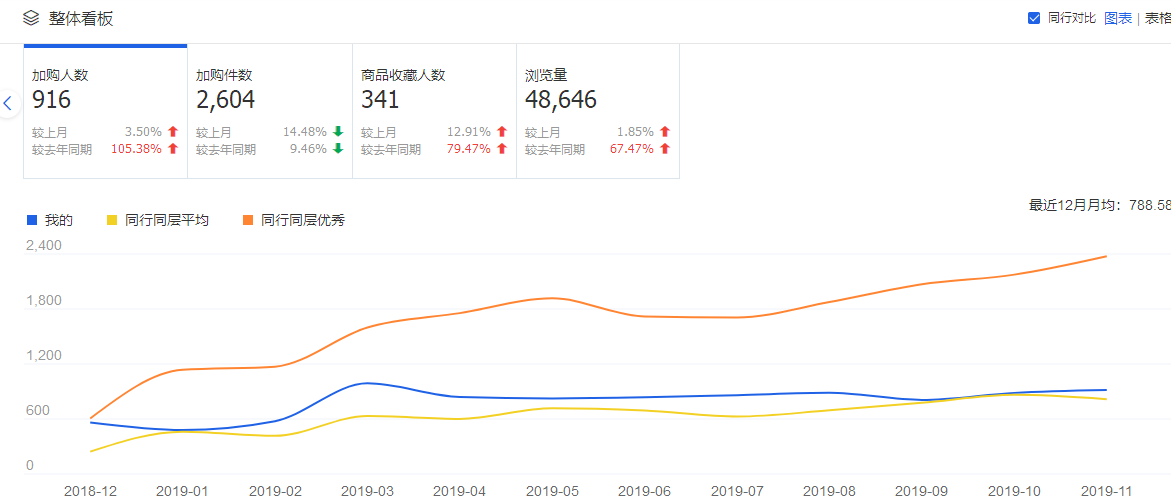Click the 整体看板 layers icon

[31, 18]
